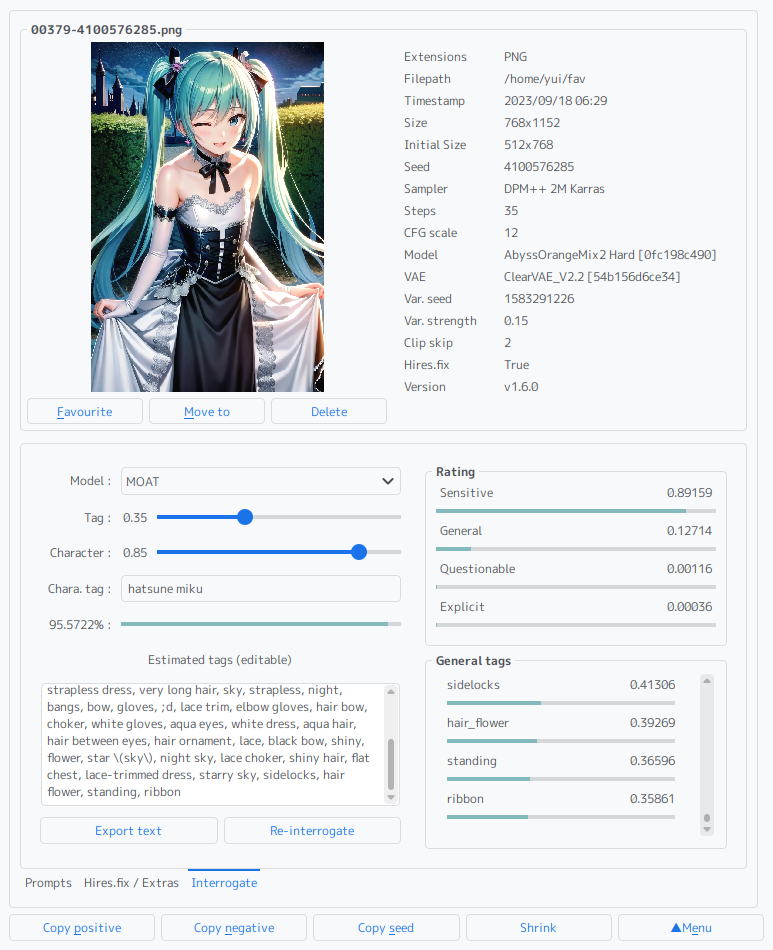This screenshot has height=950, width=773.
Task: Click the ribbon tag entry
Action: 560,805
